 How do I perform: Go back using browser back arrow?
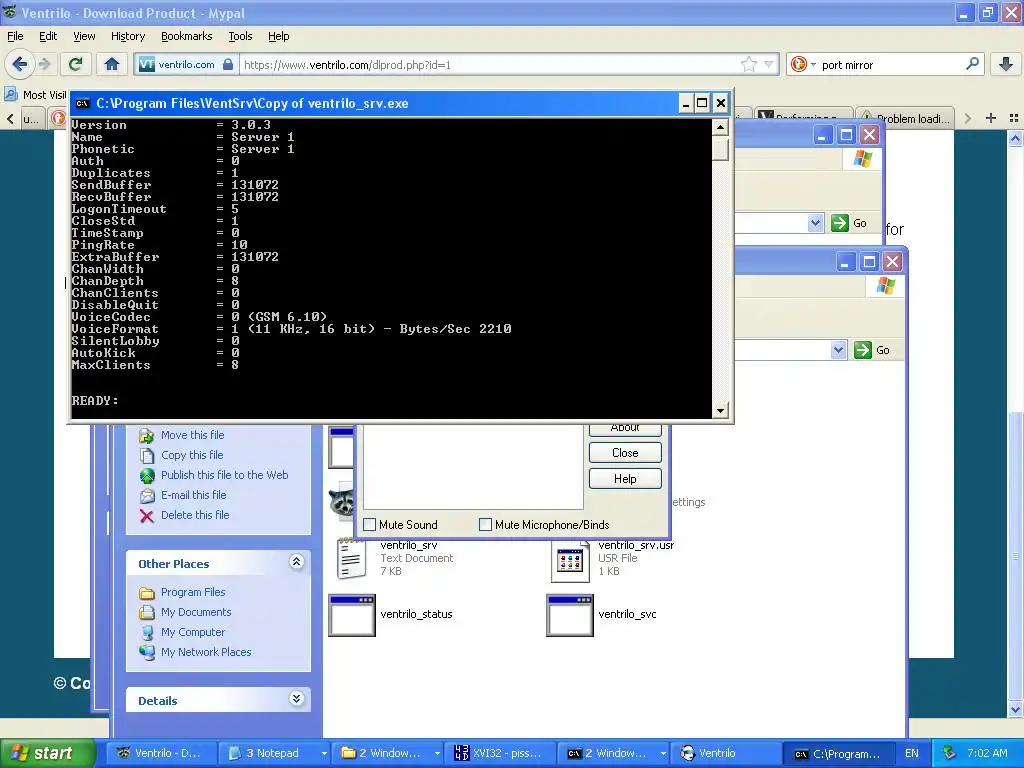pos(20,64)
